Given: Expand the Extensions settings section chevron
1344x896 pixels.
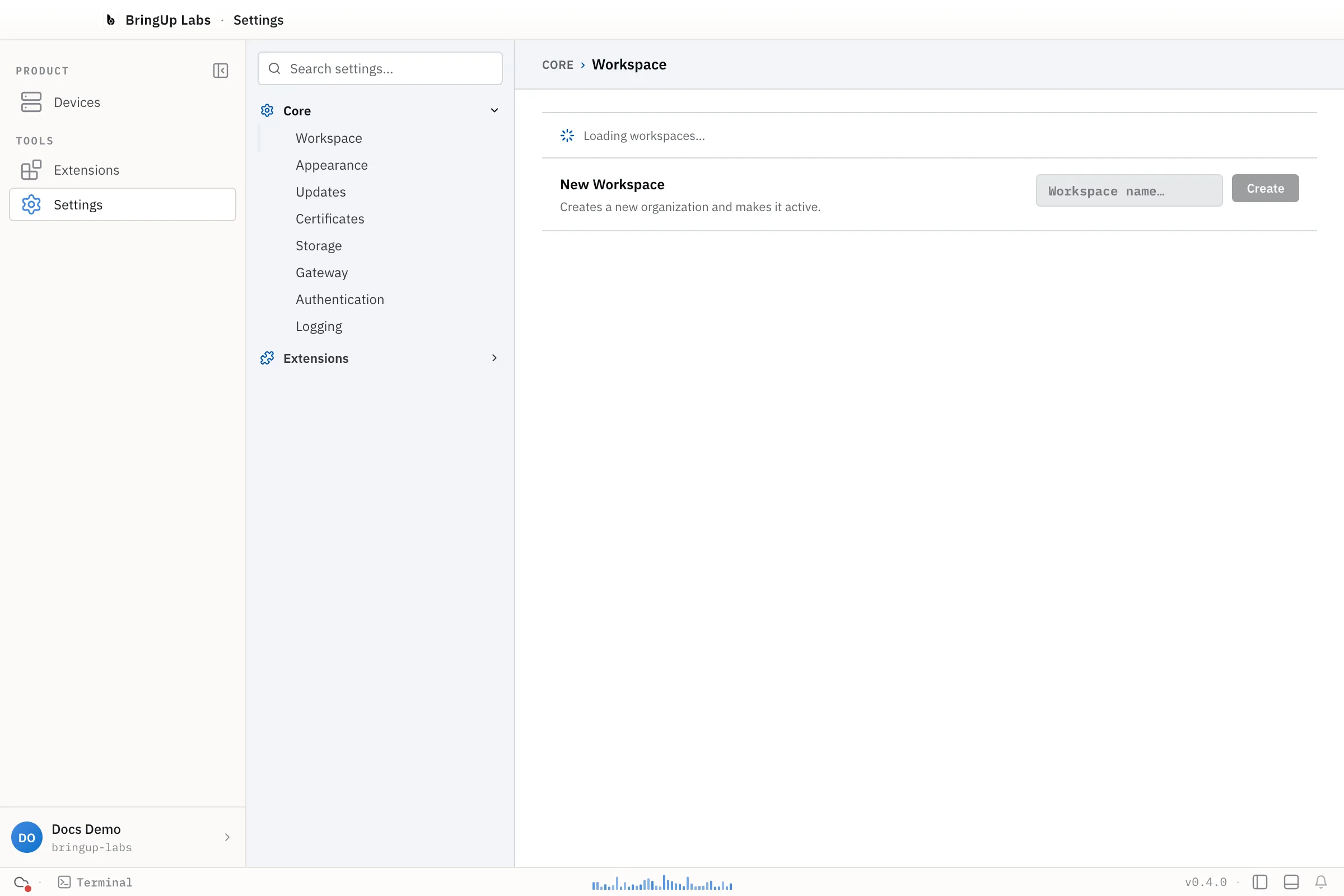Looking at the screenshot, I should [494, 358].
